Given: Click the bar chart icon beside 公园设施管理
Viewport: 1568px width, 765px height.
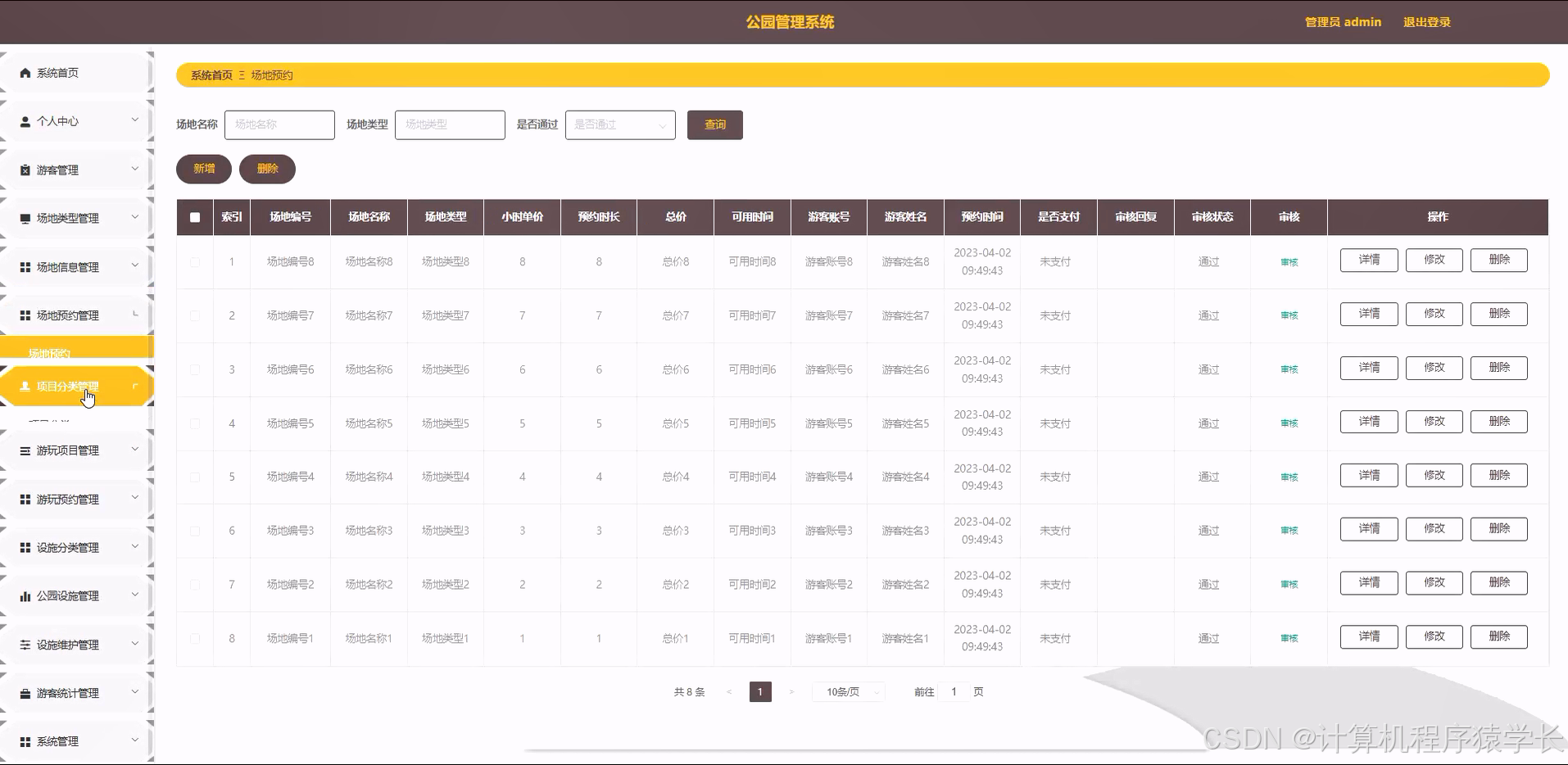Looking at the screenshot, I should 25,596.
